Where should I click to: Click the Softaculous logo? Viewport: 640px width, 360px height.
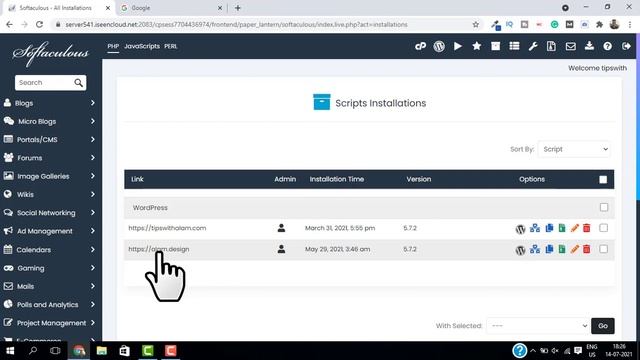coord(51,53)
